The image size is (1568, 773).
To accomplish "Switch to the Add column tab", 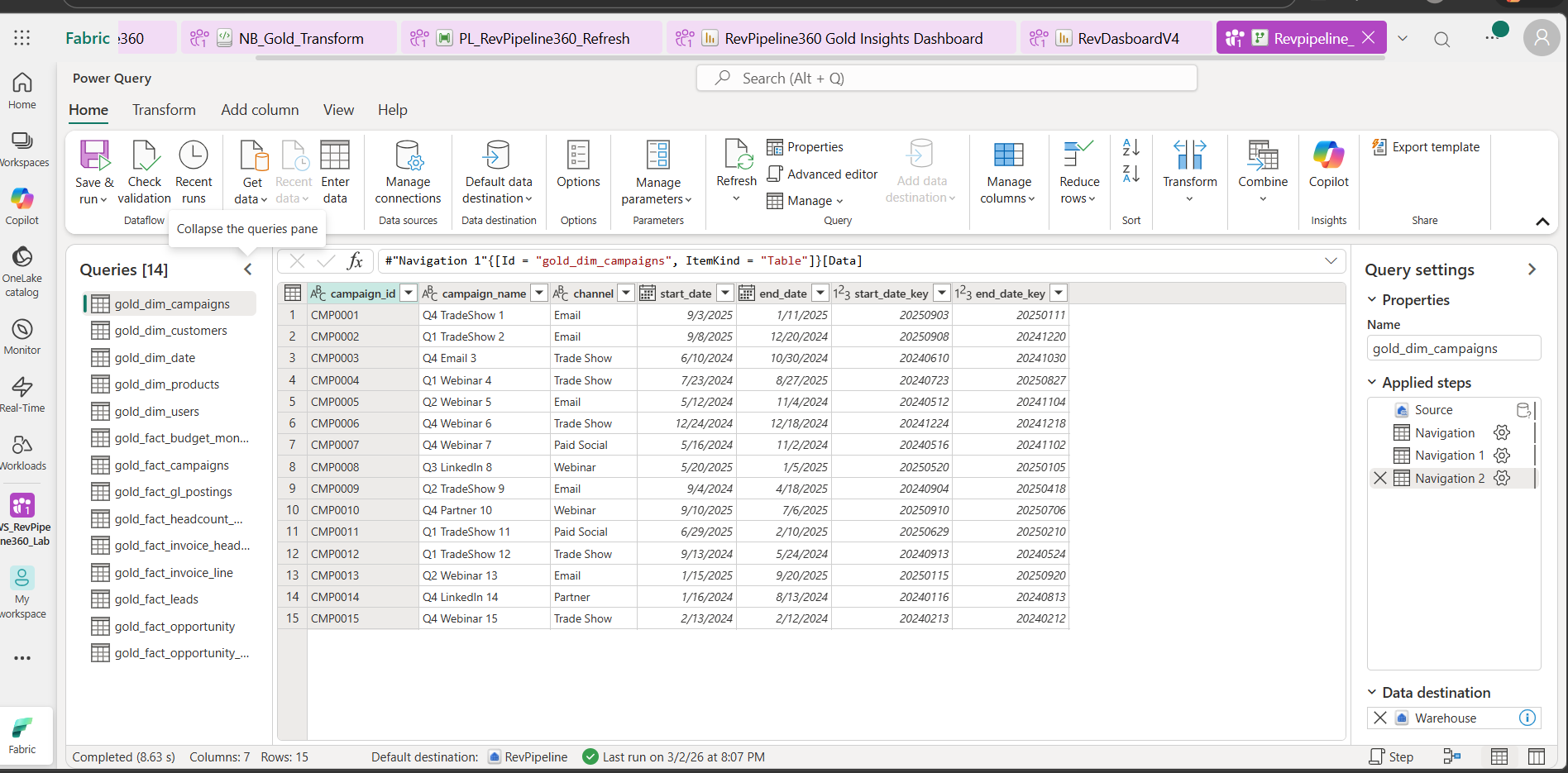I will pyautogui.click(x=260, y=109).
